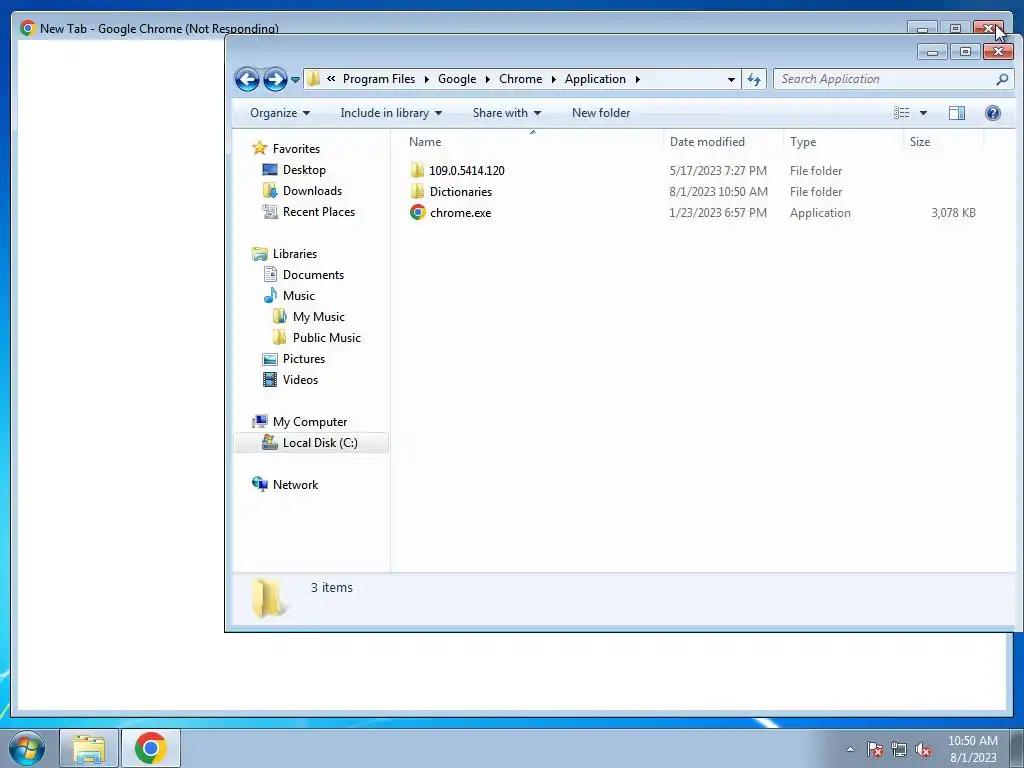
Task: Click the search magnifier icon
Action: point(1002,79)
